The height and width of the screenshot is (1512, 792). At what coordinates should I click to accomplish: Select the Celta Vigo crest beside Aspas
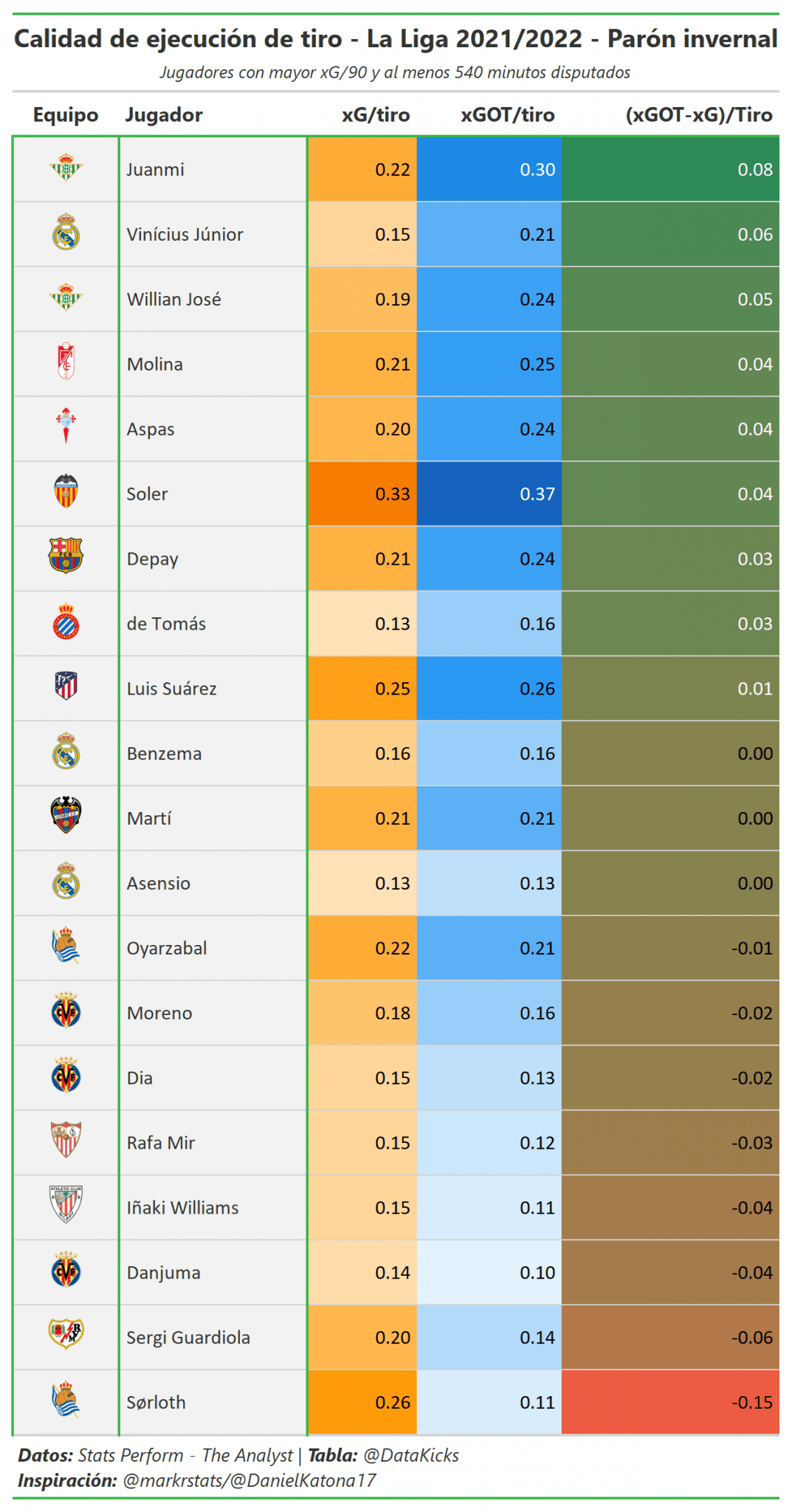66,427
